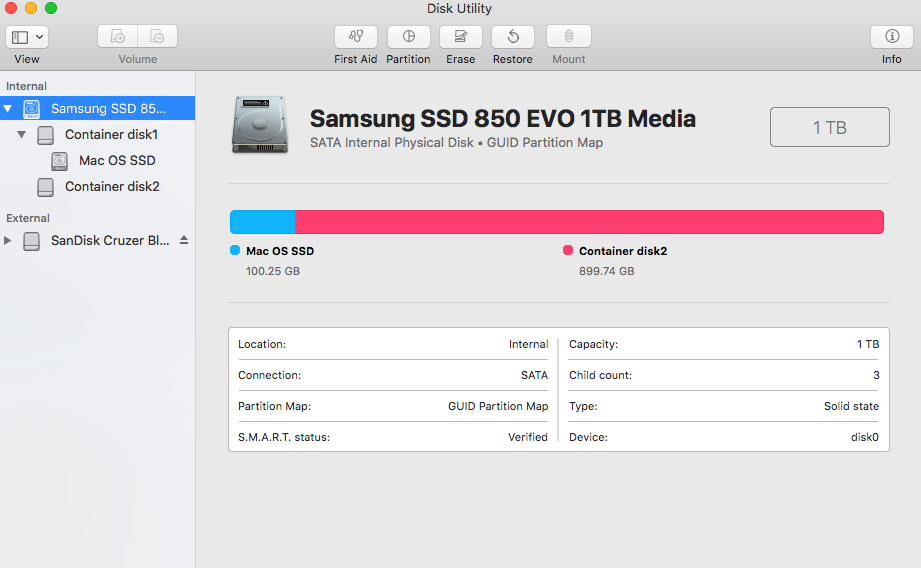Click the Container disk2 legend label

[623, 251]
